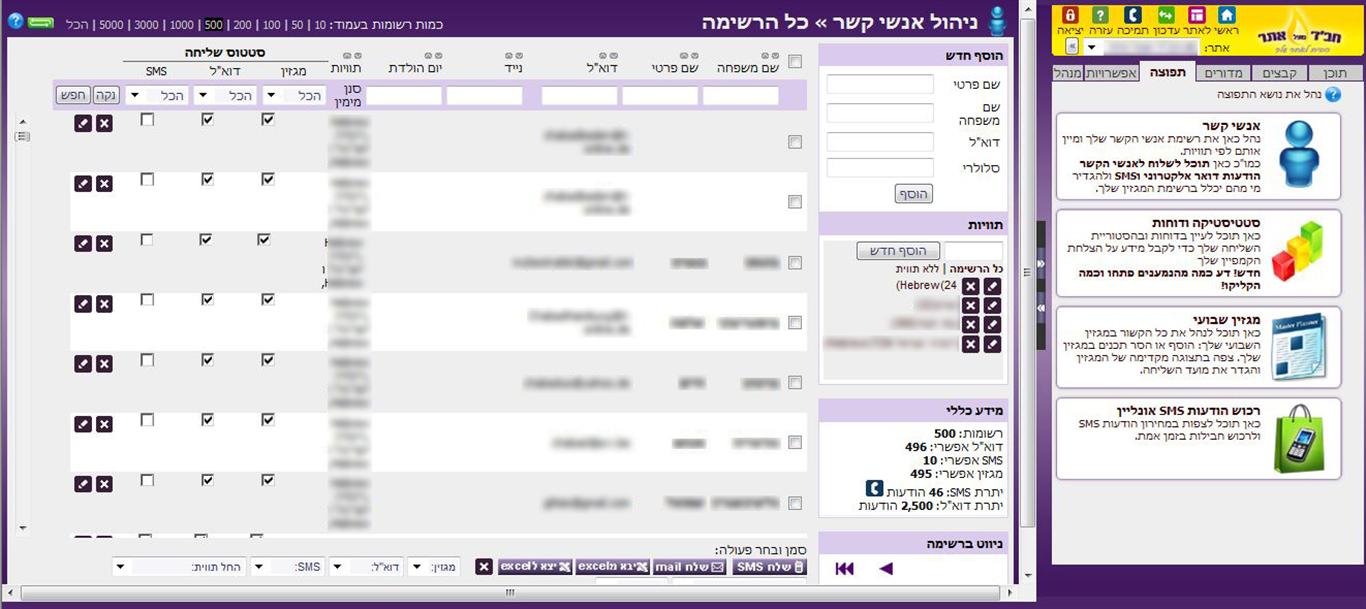Delete first contact row X icon
Screen dimensions: 1366x609
point(104,124)
